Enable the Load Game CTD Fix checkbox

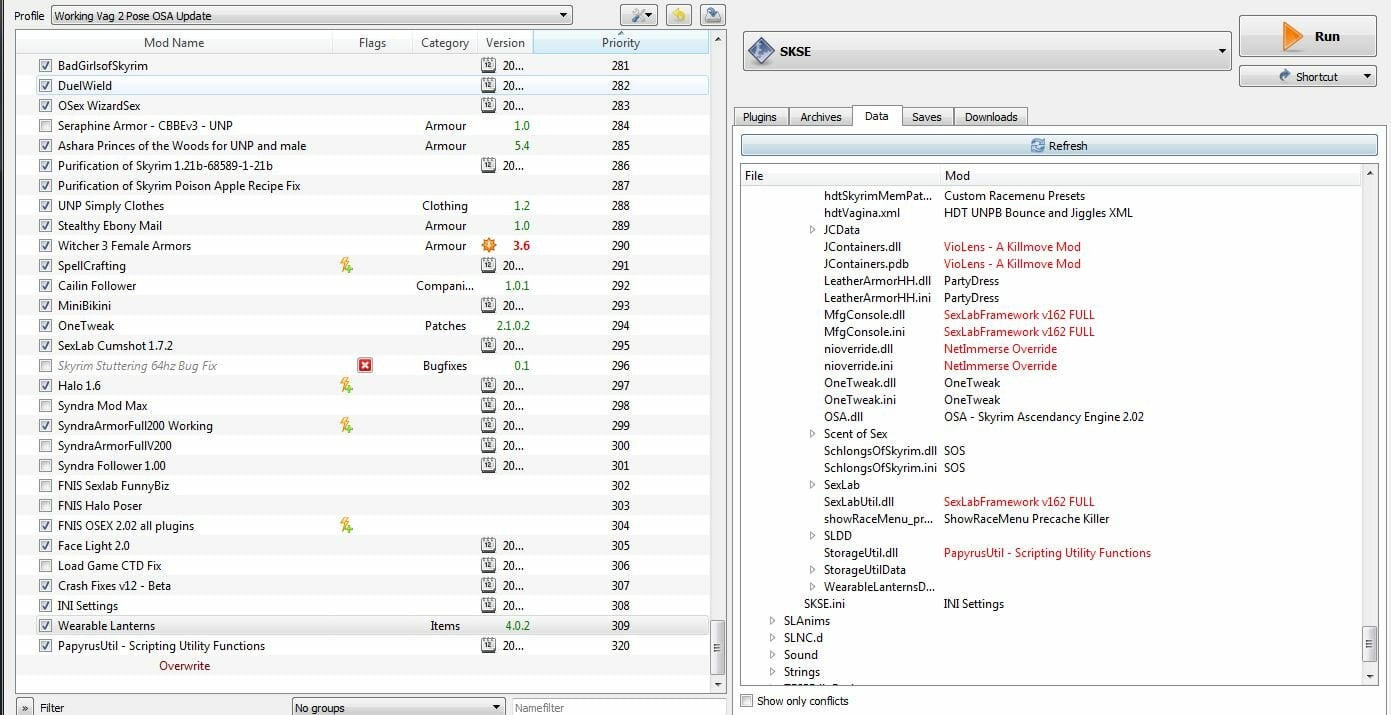45,566
